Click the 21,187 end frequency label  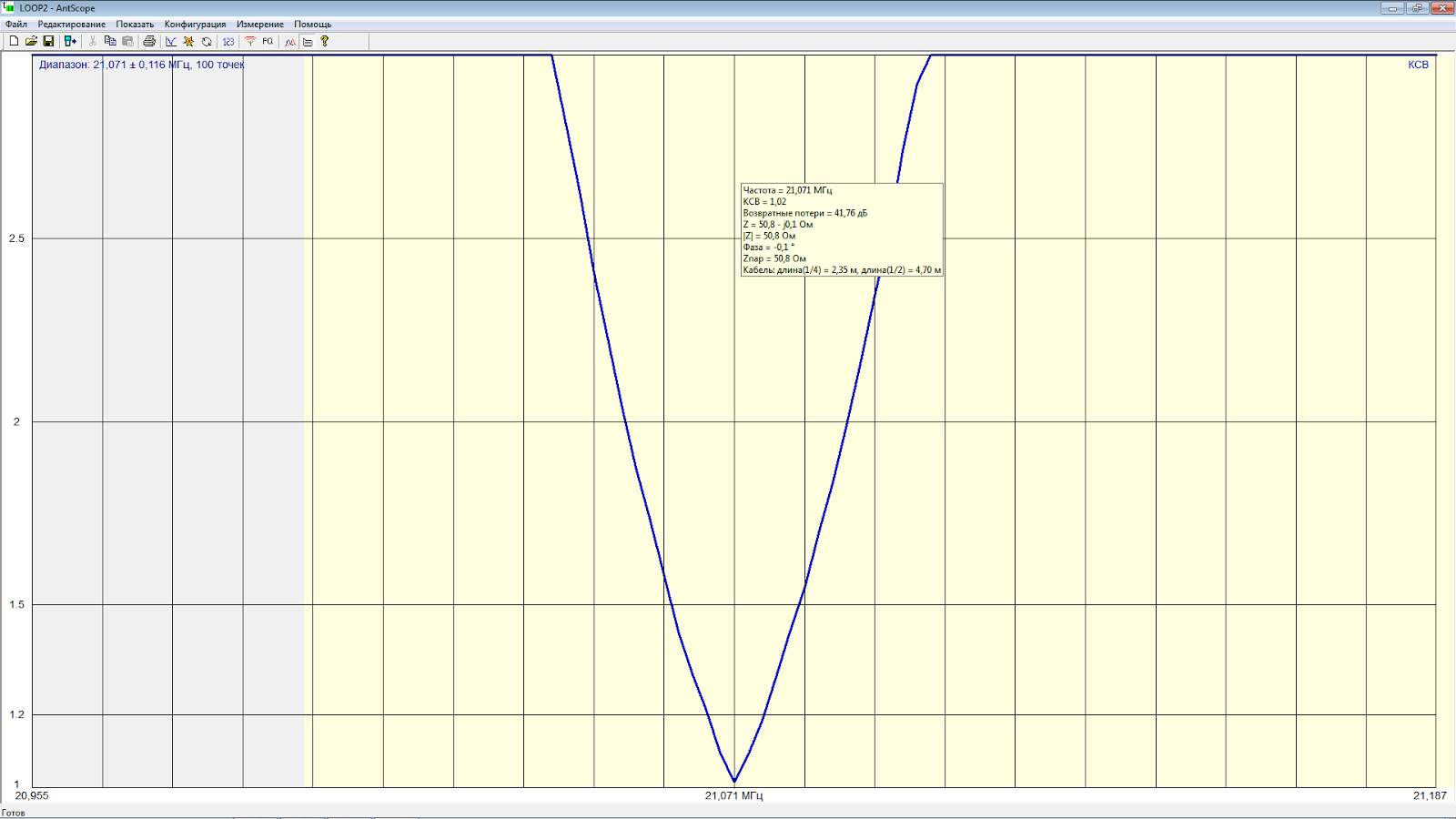[x=1430, y=795]
